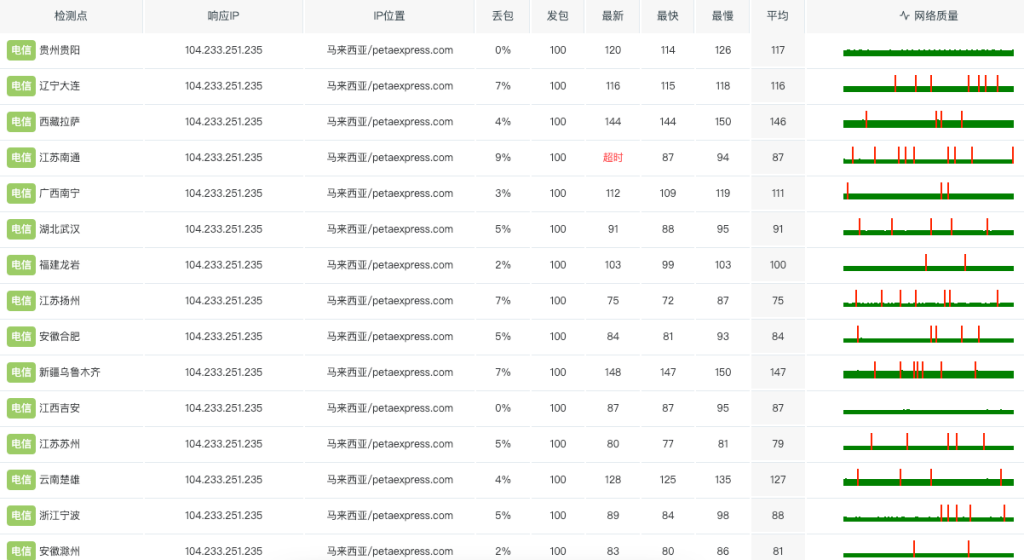Screen dimensions: 1024x560
Task: Click the pulse icon next to 网络质量 header
Action: [904, 16]
